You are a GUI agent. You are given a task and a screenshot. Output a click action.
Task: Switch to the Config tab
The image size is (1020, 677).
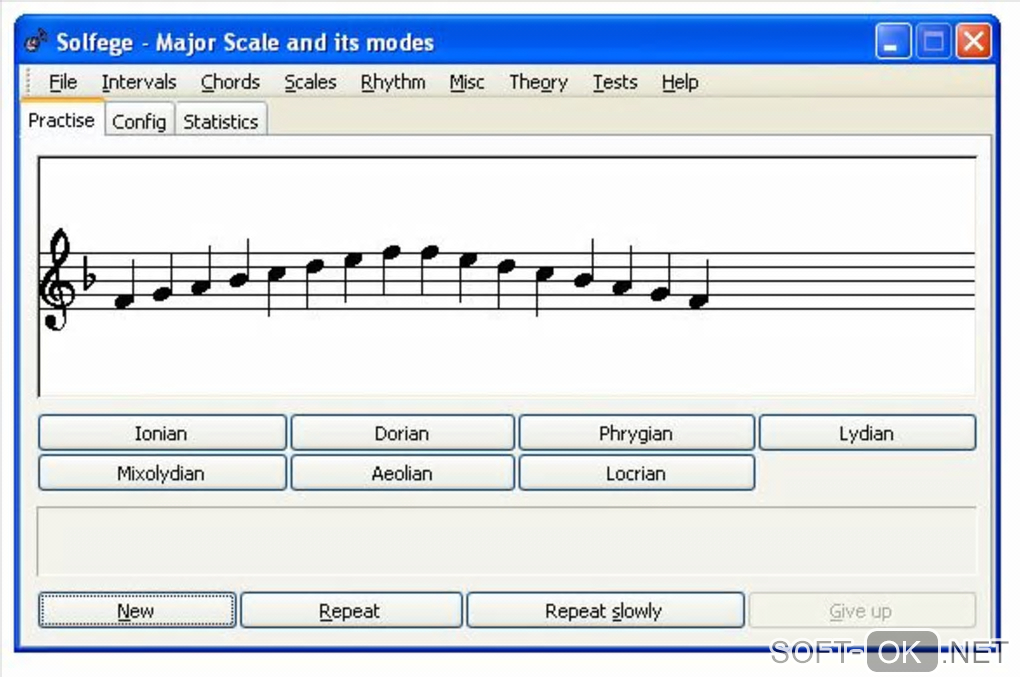(x=139, y=122)
